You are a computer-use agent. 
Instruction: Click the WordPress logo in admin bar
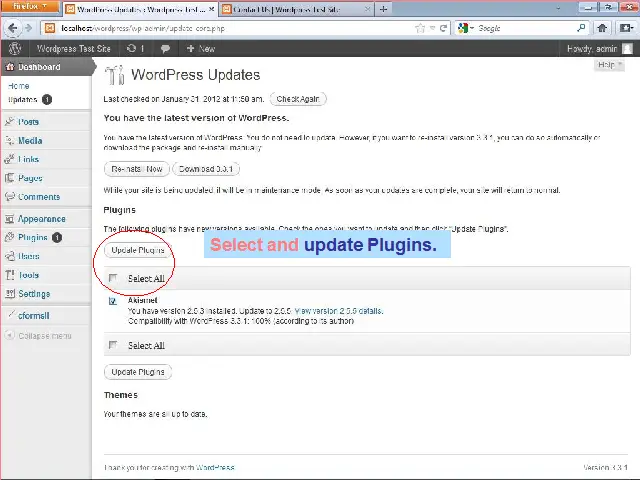(15, 48)
